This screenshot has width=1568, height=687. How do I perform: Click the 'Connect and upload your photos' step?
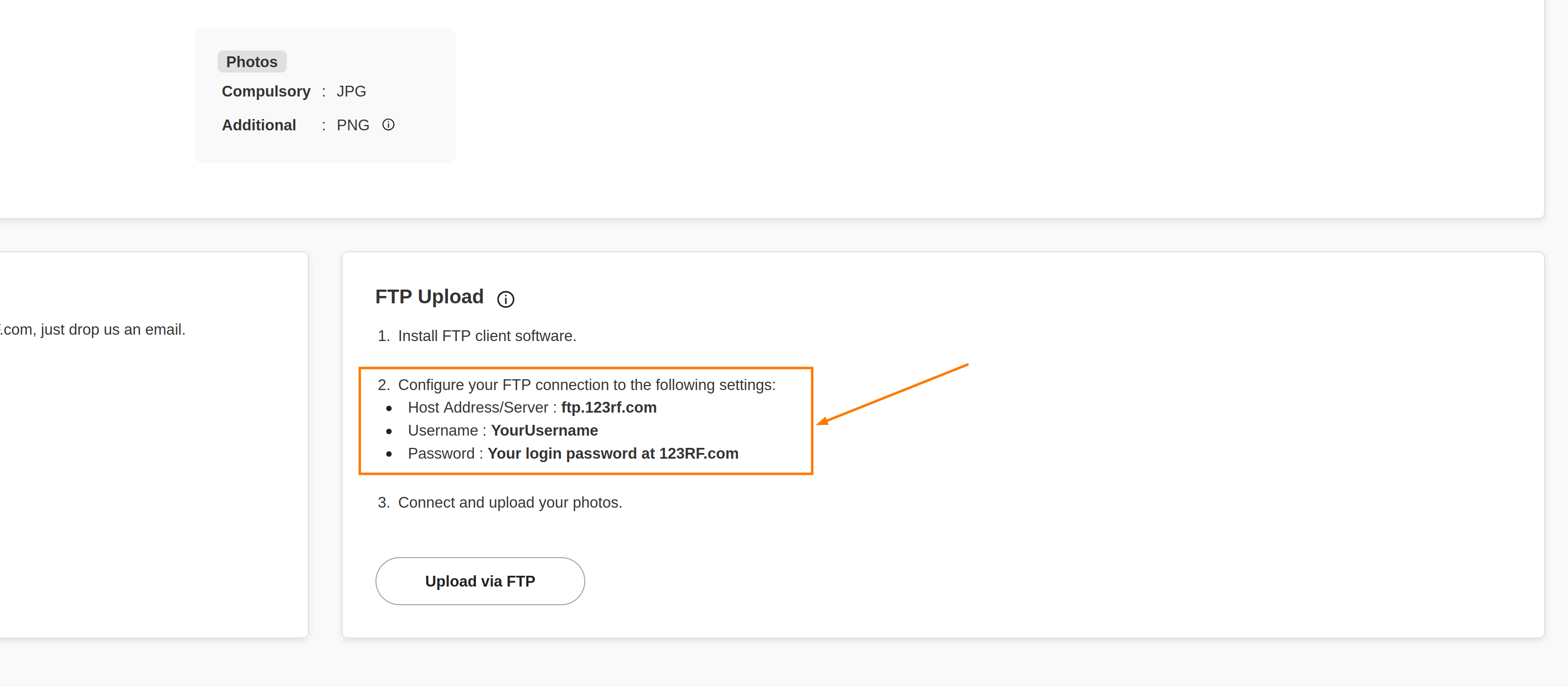click(x=509, y=503)
